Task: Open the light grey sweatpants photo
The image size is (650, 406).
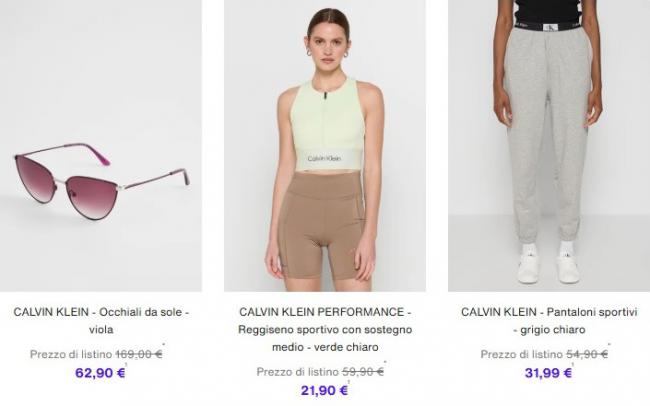Action: pos(549,146)
